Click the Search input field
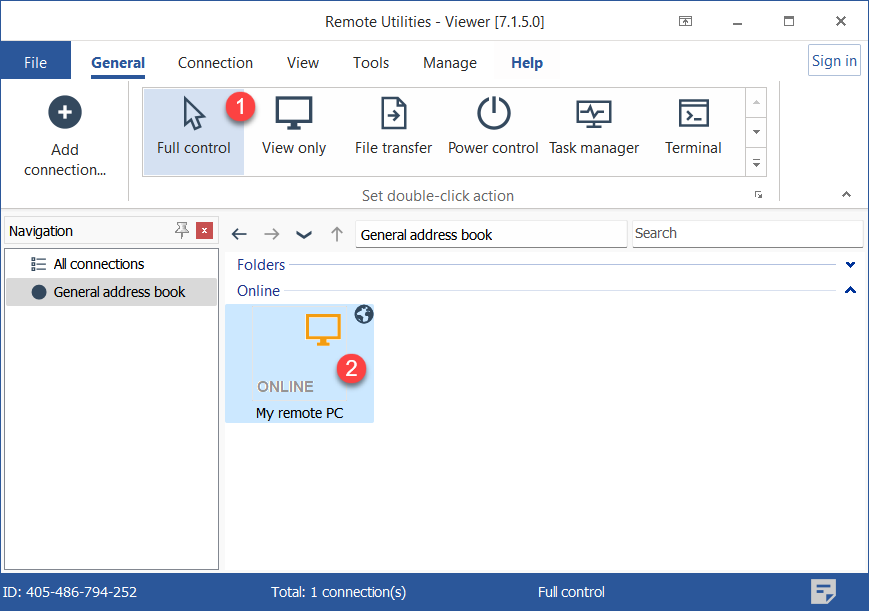This screenshot has width=869, height=611. pos(746,234)
